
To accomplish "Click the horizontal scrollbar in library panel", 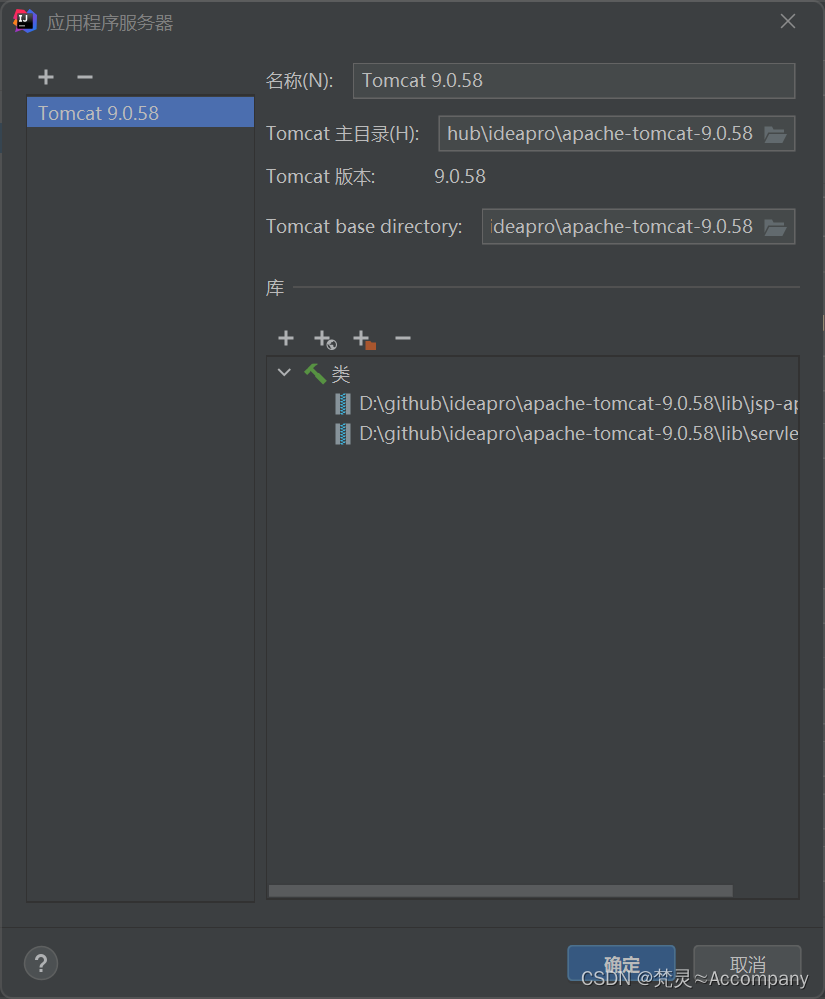I will 501,891.
